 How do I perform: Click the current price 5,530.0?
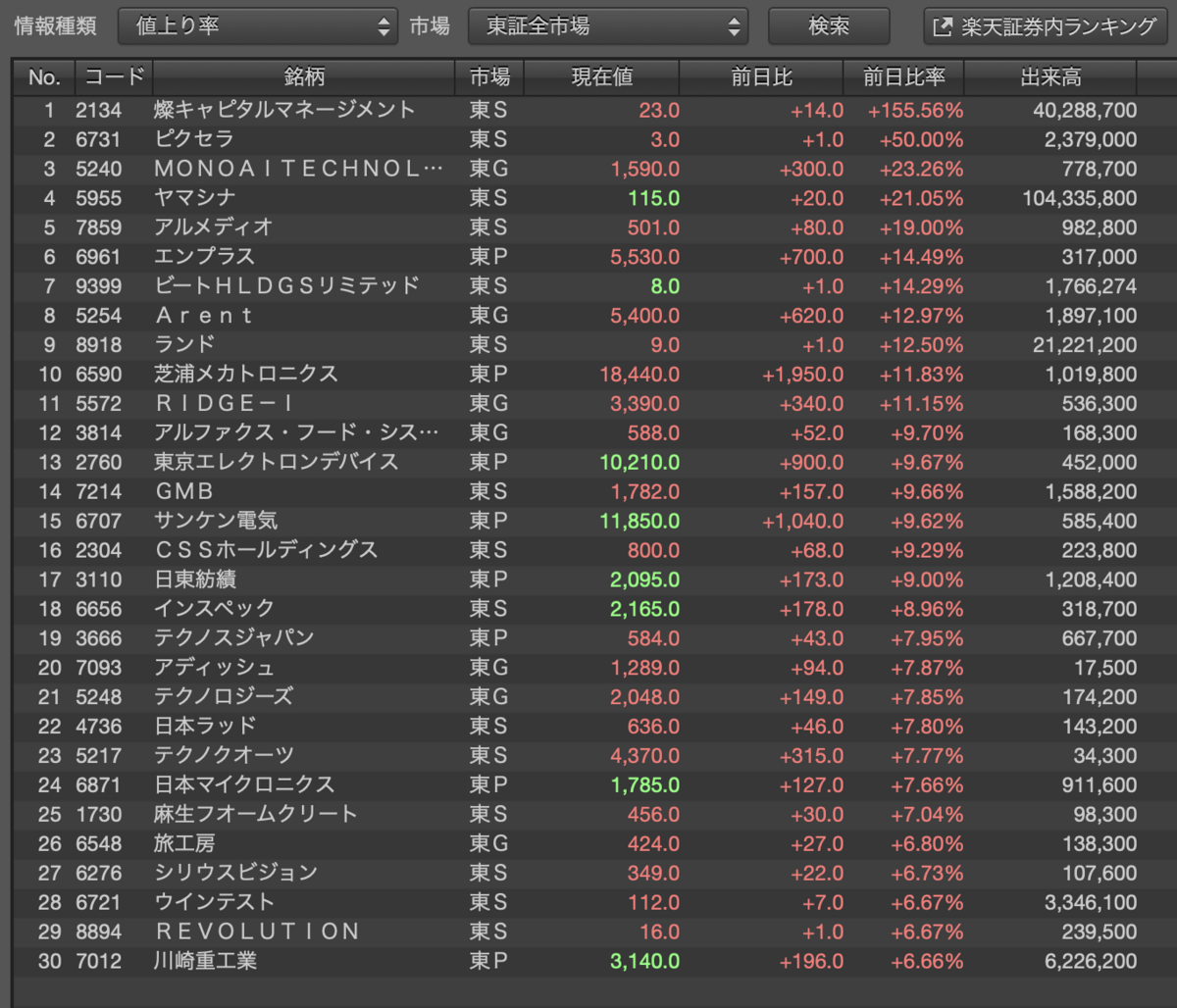point(644,257)
